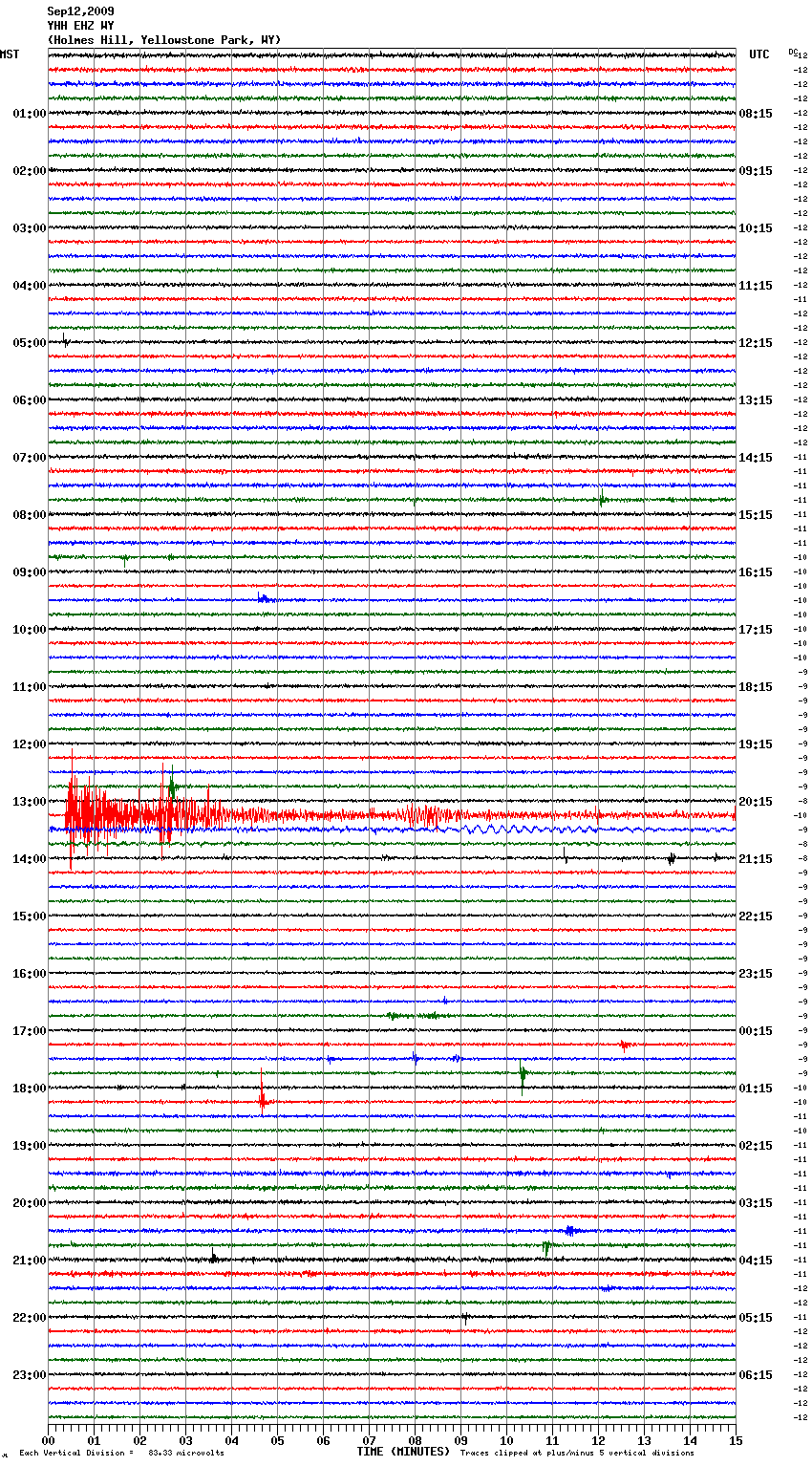Click the DC offset column header

pos(793,52)
